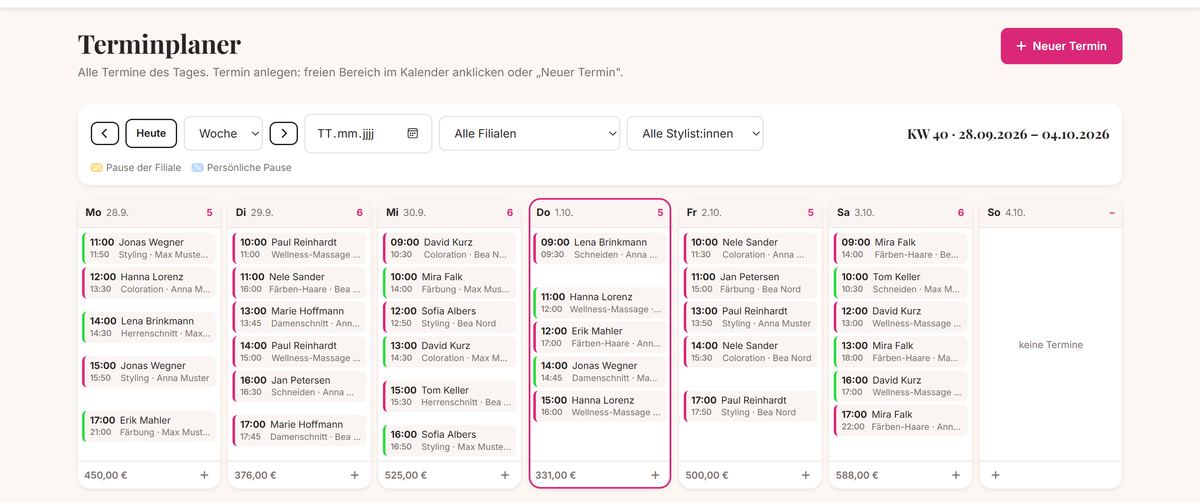
Task: Select the Mi 30.9. day header
Action: [450, 213]
